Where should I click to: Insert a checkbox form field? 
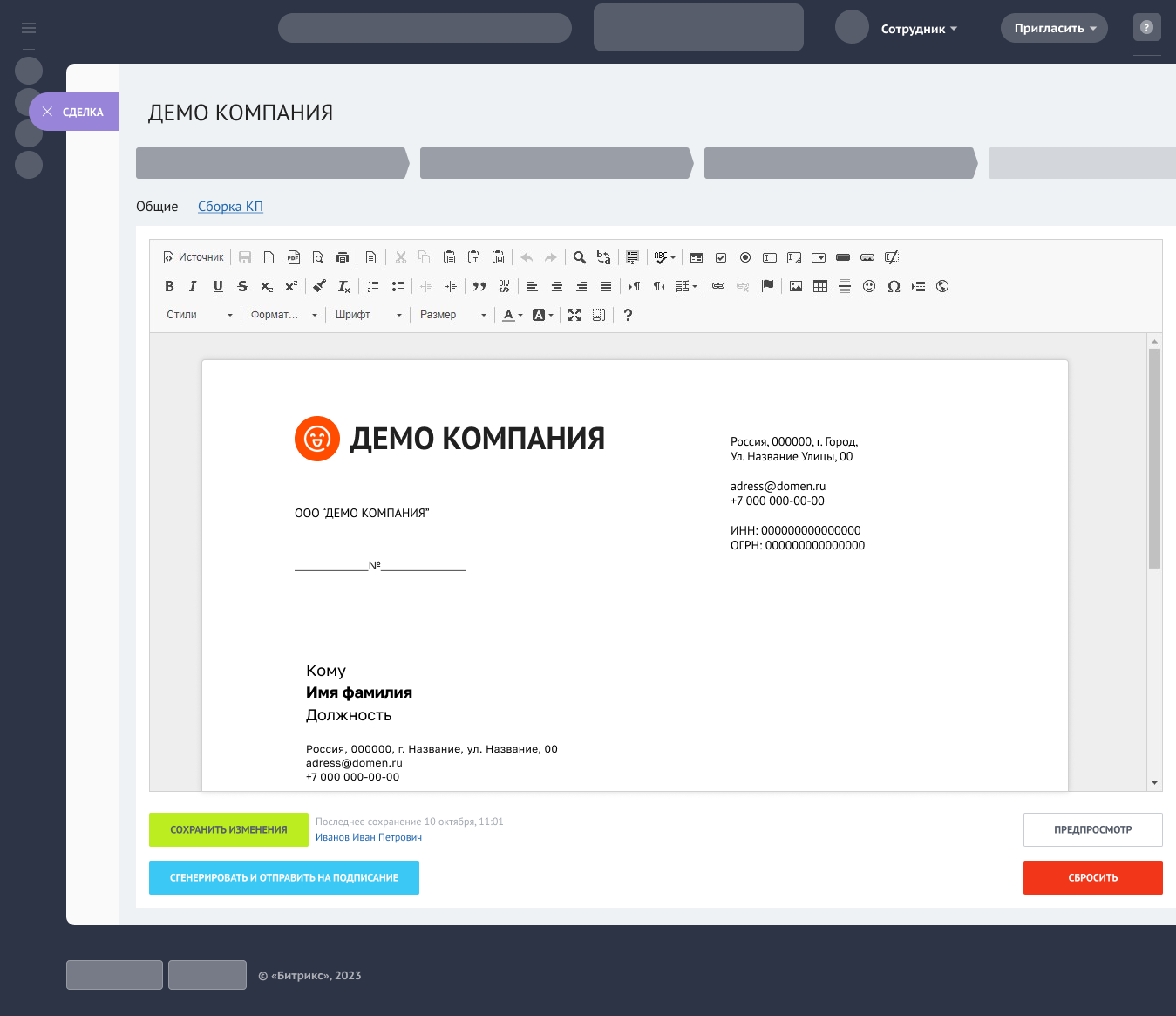coord(721,257)
